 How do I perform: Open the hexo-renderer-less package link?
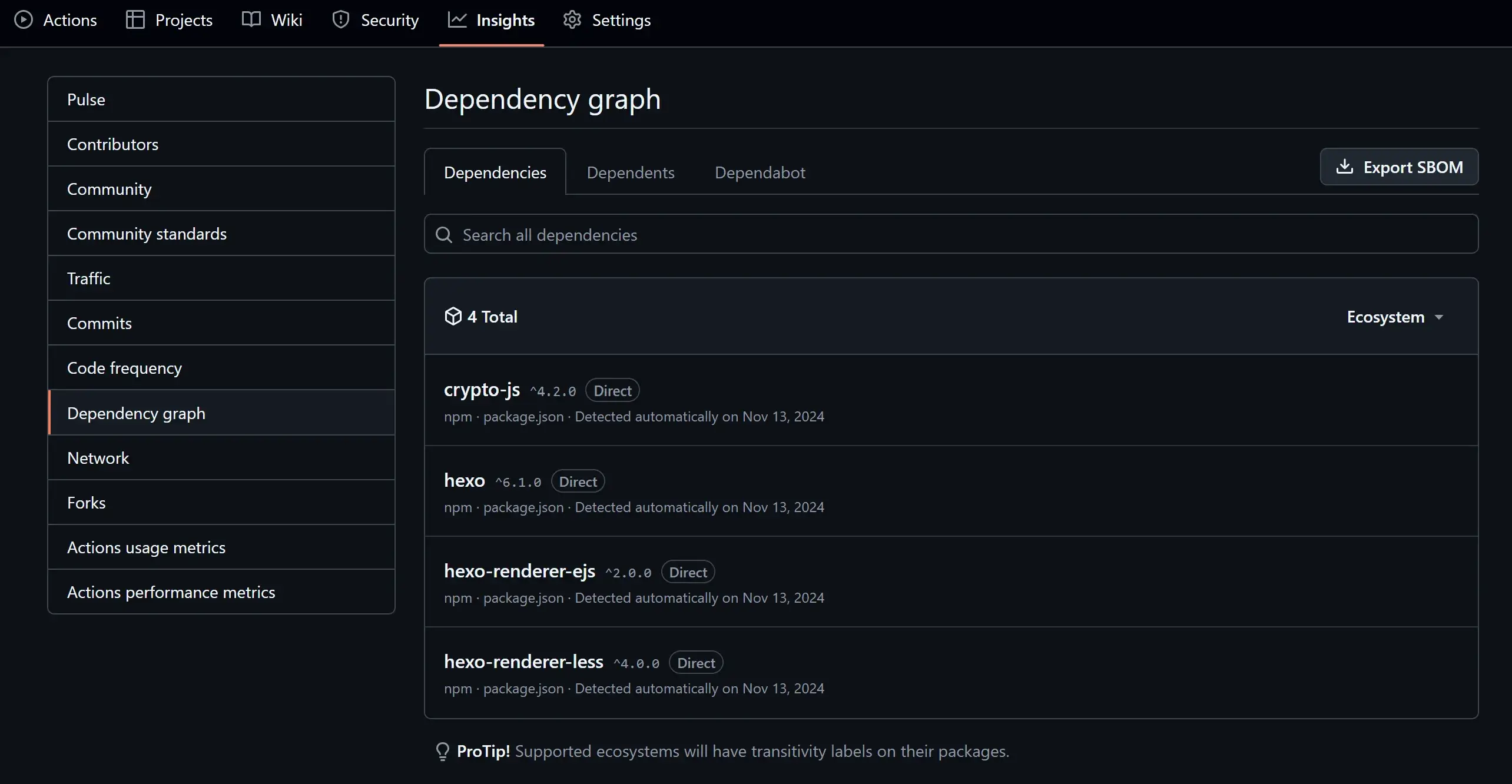click(x=523, y=662)
